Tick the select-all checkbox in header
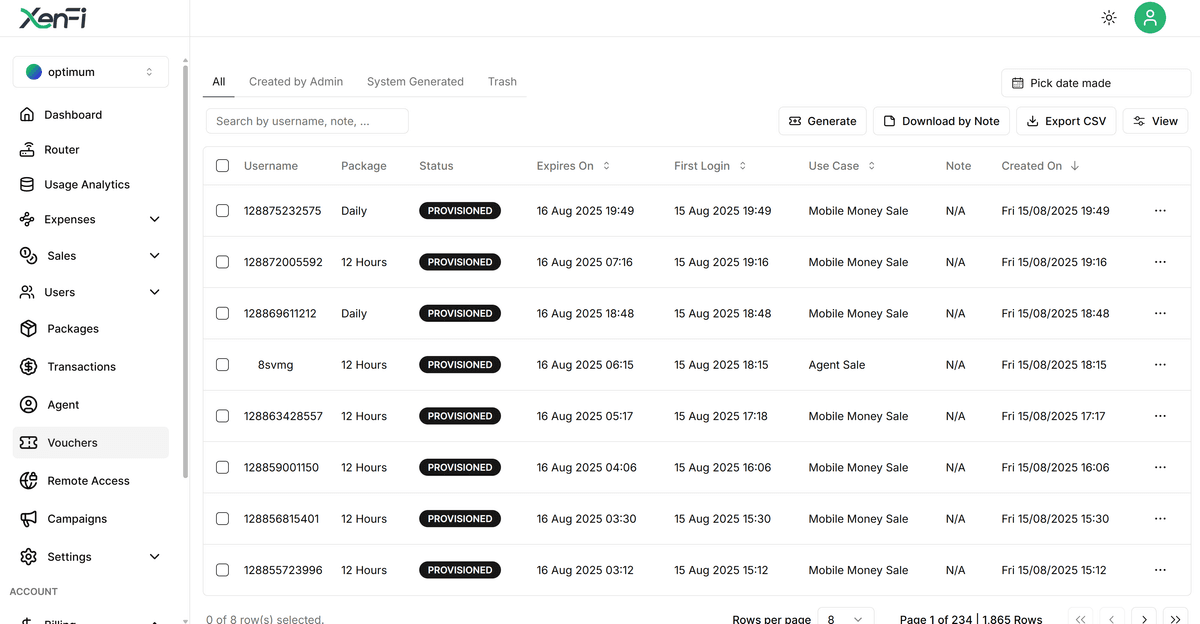Viewport: 1200px width, 624px height. tap(223, 166)
